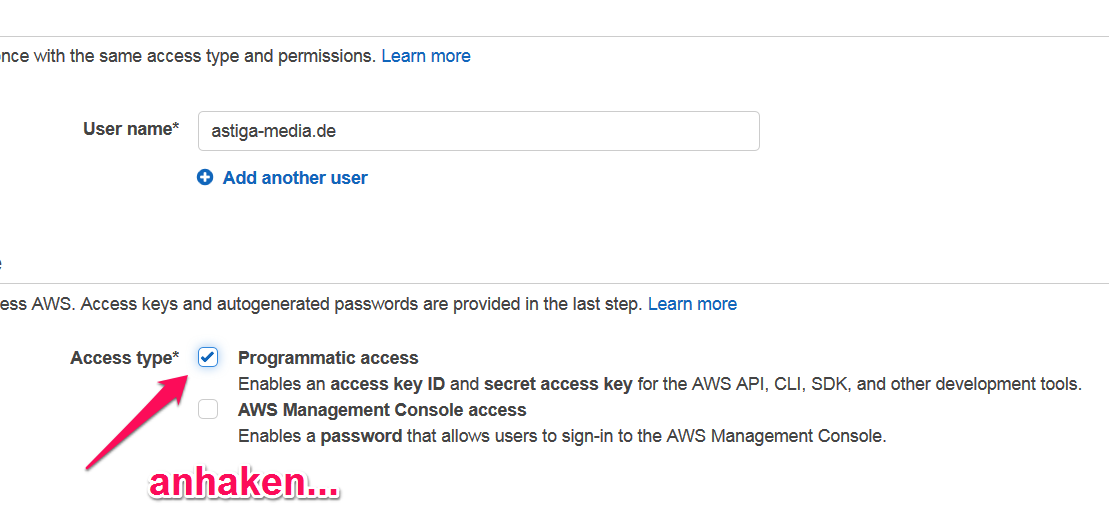
Task: Focus the User name input field
Action: point(479,131)
